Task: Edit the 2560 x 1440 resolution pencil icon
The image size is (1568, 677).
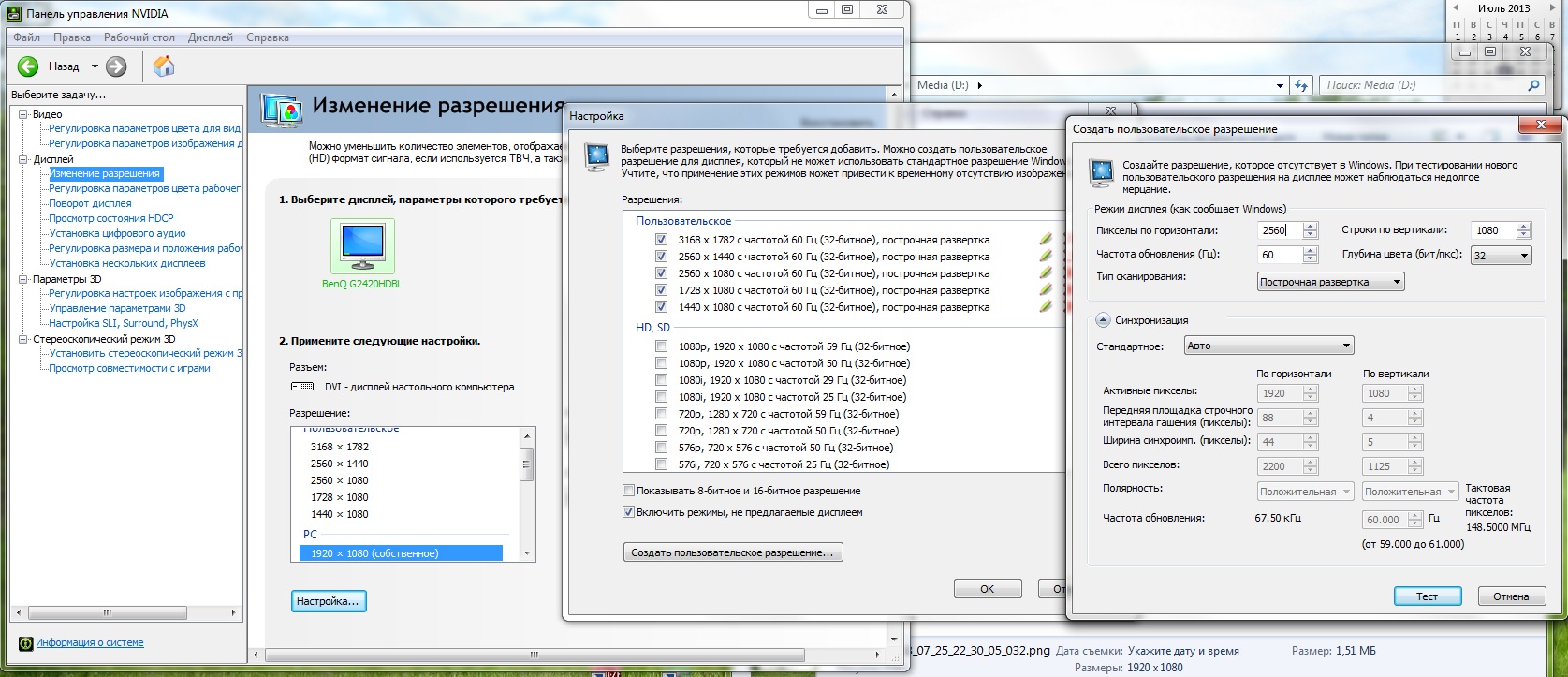Action: coord(1046,257)
